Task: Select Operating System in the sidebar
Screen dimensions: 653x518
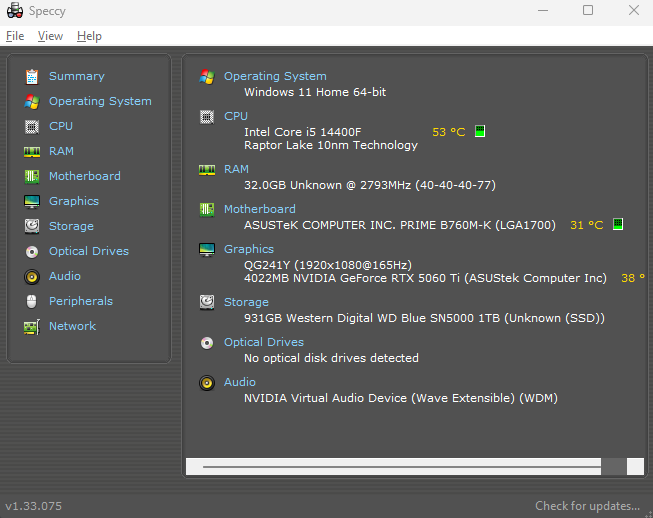Action: click(100, 101)
